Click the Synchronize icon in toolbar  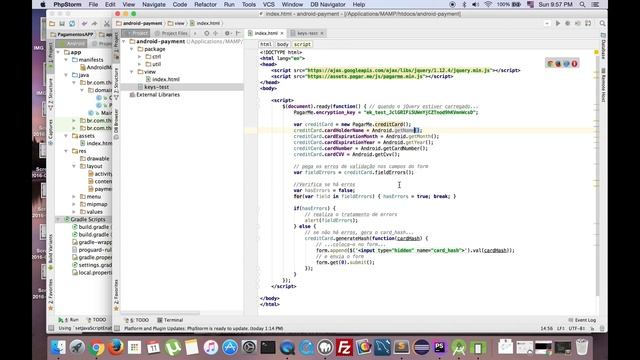(x=72, y=24)
